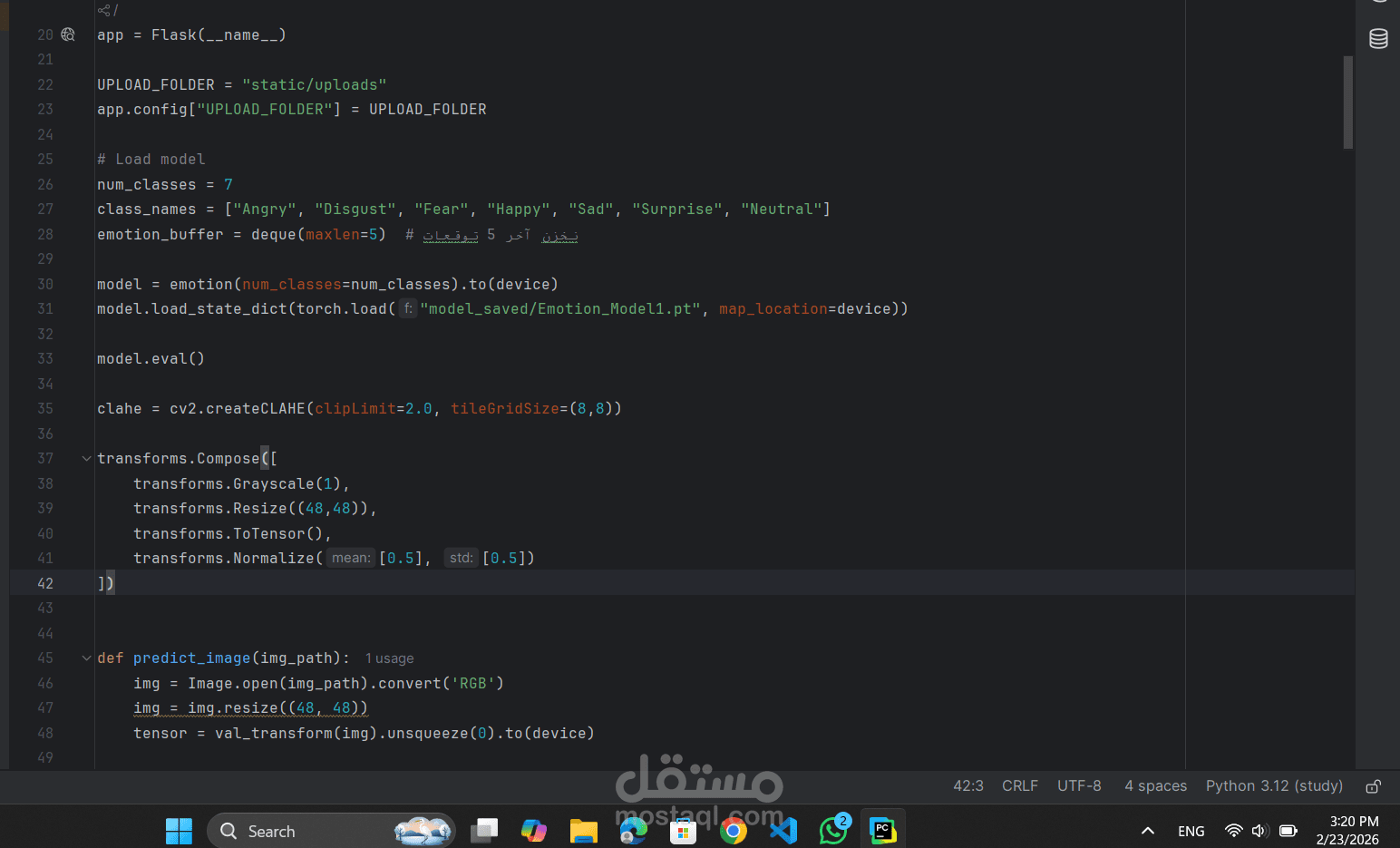Click the Windows taskbar Search box
Image resolution: width=1400 pixels, height=848 pixels.
[332, 831]
